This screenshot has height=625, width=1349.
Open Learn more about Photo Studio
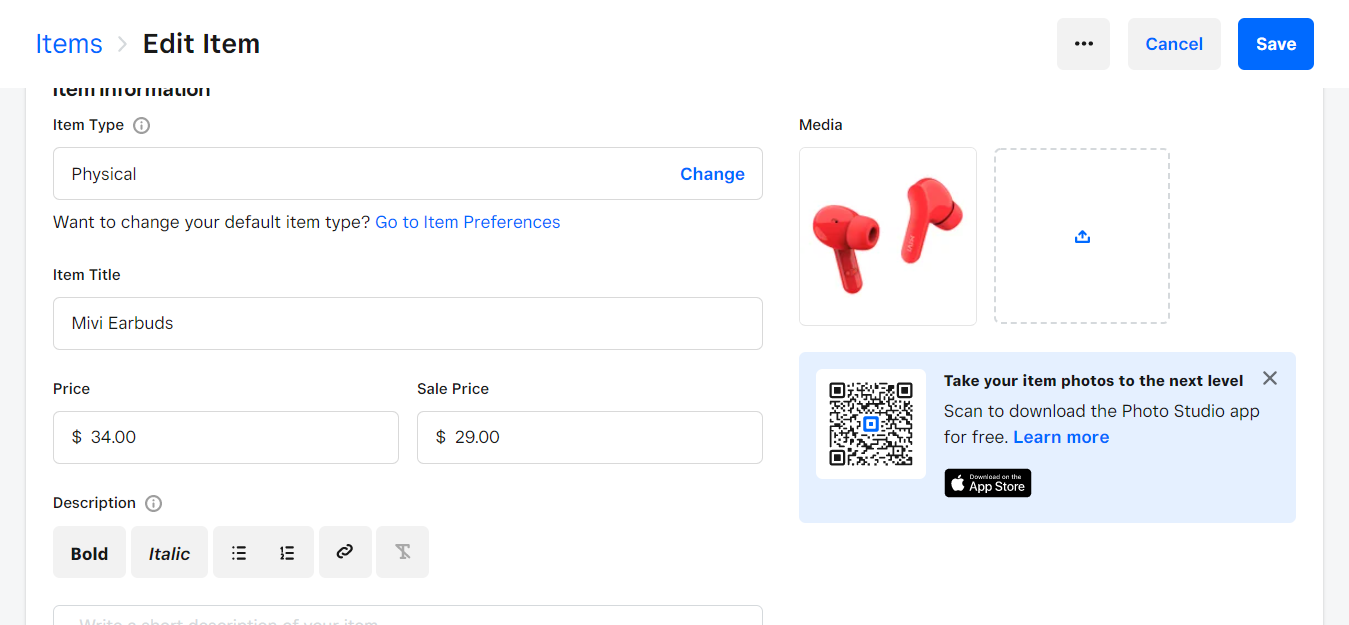(1060, 437)
